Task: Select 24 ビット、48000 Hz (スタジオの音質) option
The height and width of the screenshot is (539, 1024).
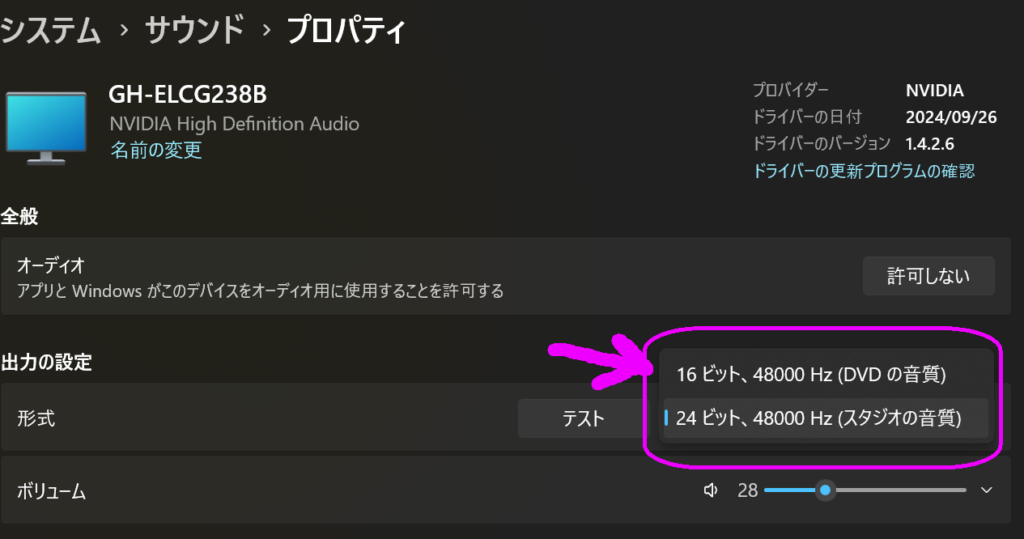Action: point(825,417)
